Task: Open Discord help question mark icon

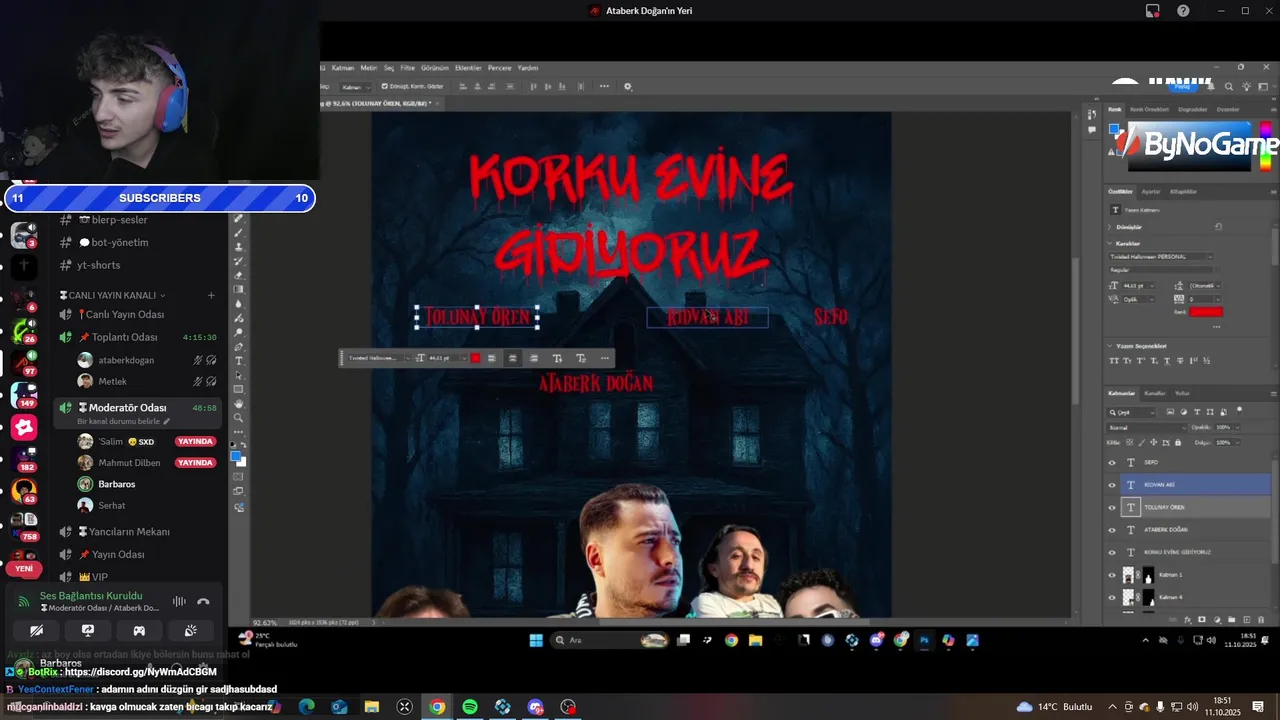Action: coord(1183,11)
